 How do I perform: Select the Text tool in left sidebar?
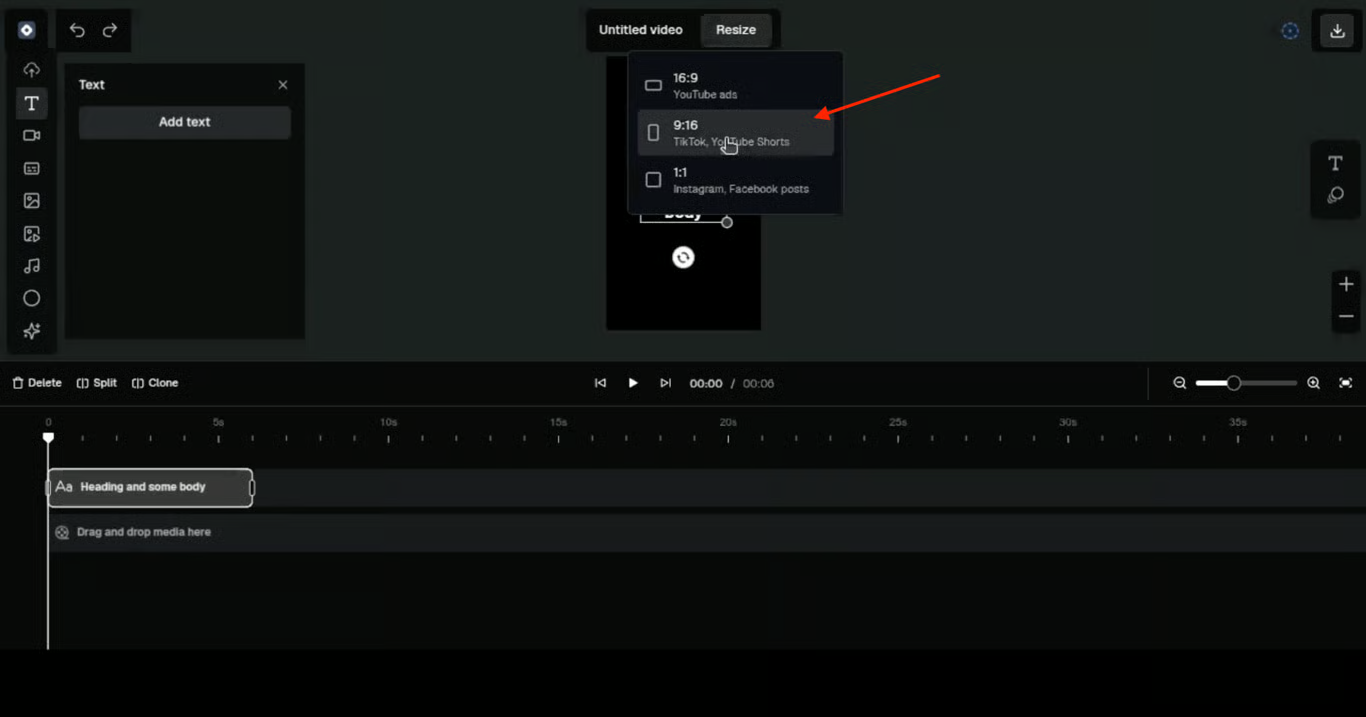[x=32, y=103]
